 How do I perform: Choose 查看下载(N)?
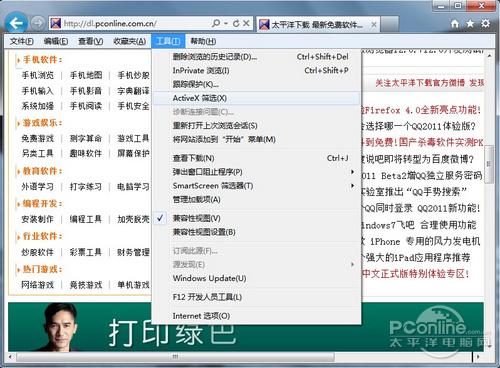pyautogui.click(x=256, y=158)
